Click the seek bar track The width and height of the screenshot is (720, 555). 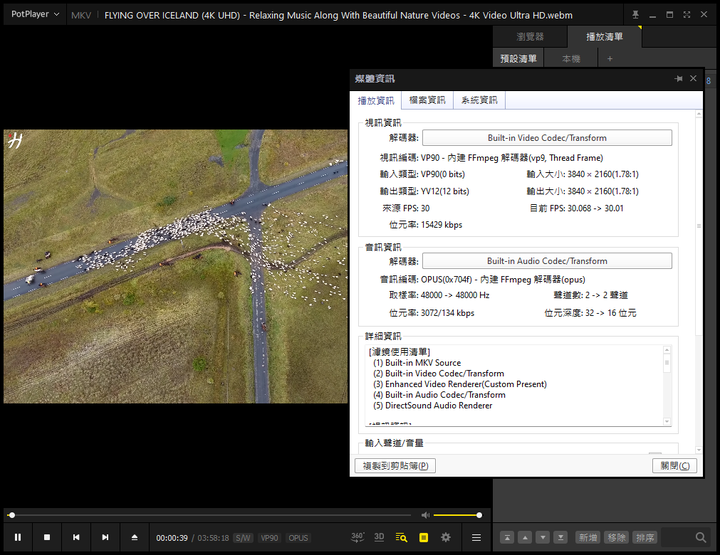tap(209, 515)
